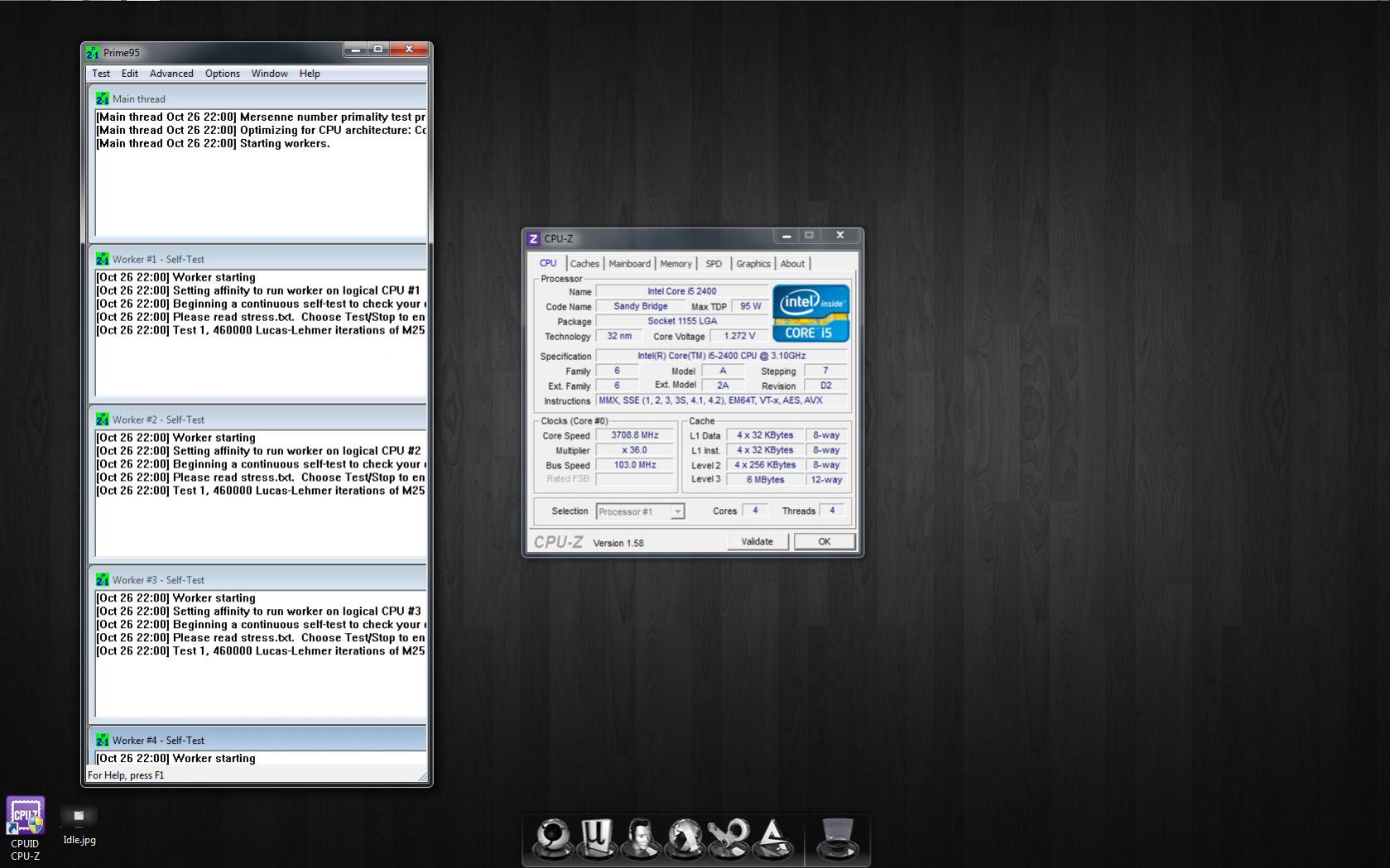This screenshot has height=868, width=1390.
Task: Click the 'Worker #4 - Self-Test' title
Action: coord(158,741)
